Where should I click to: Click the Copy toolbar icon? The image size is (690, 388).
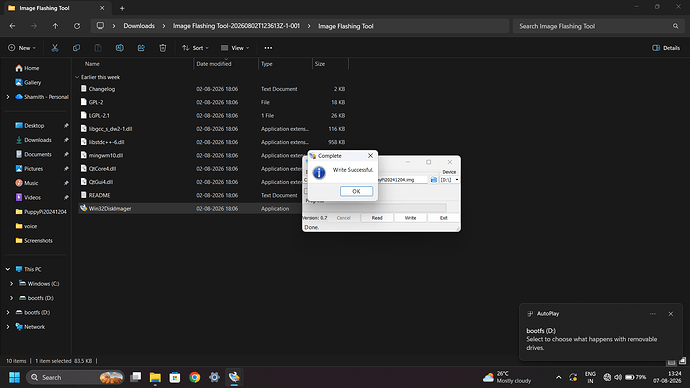76,48
